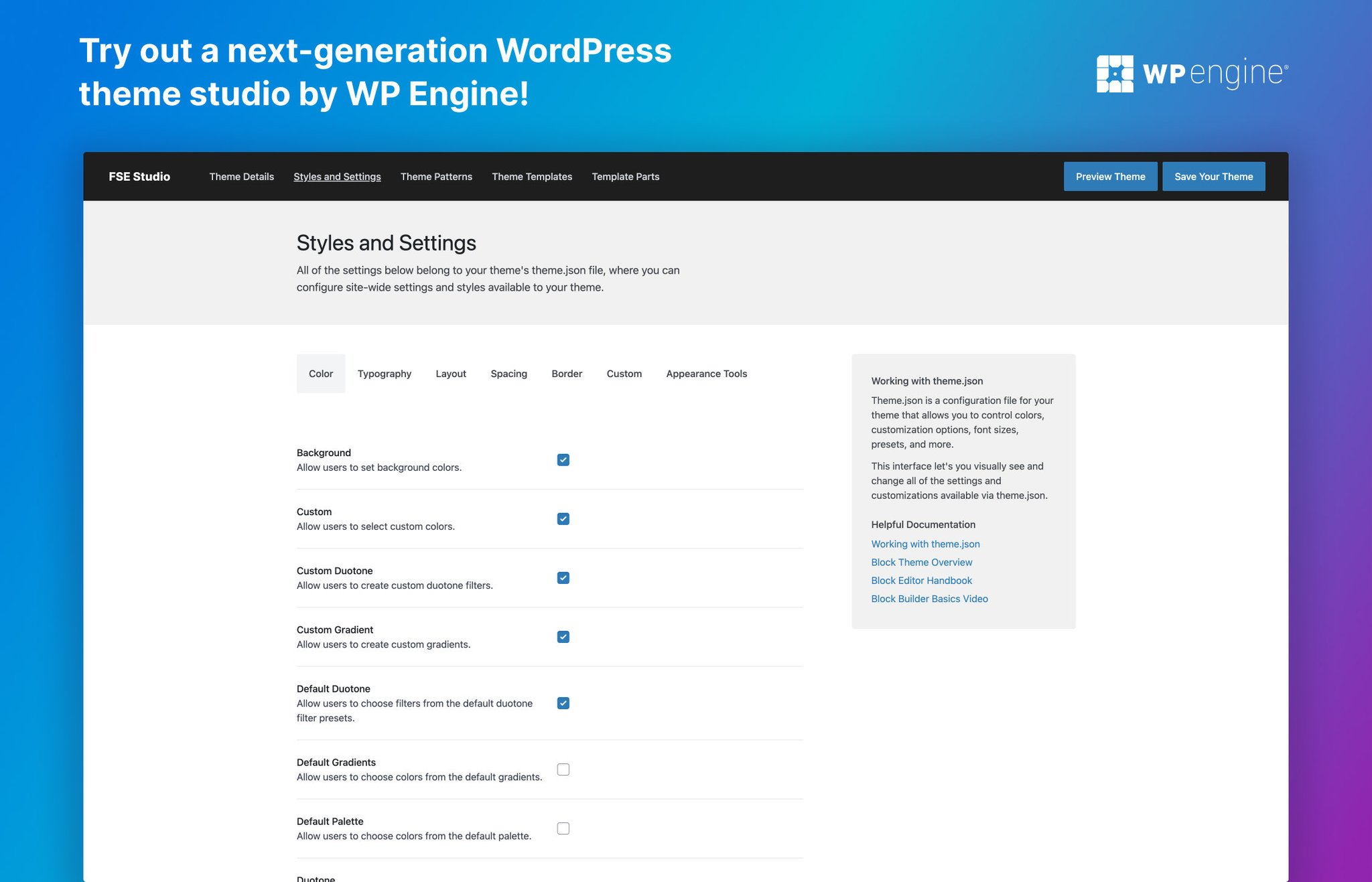1372x882 pixels.
Task: Select the Border tab
Action: 566,374
